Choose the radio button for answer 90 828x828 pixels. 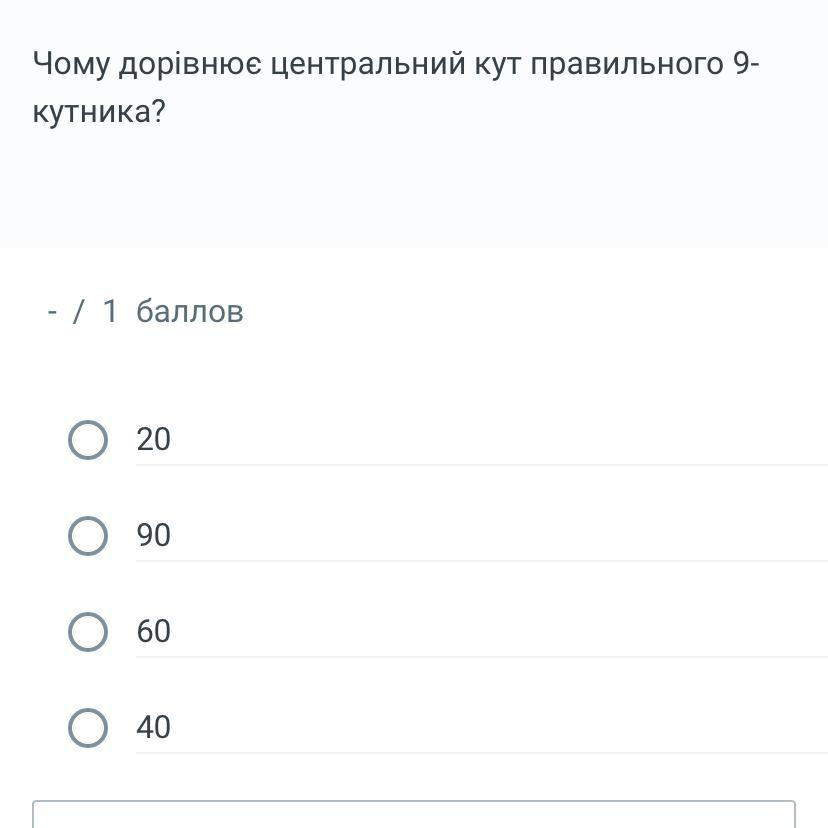coord(88,536)
